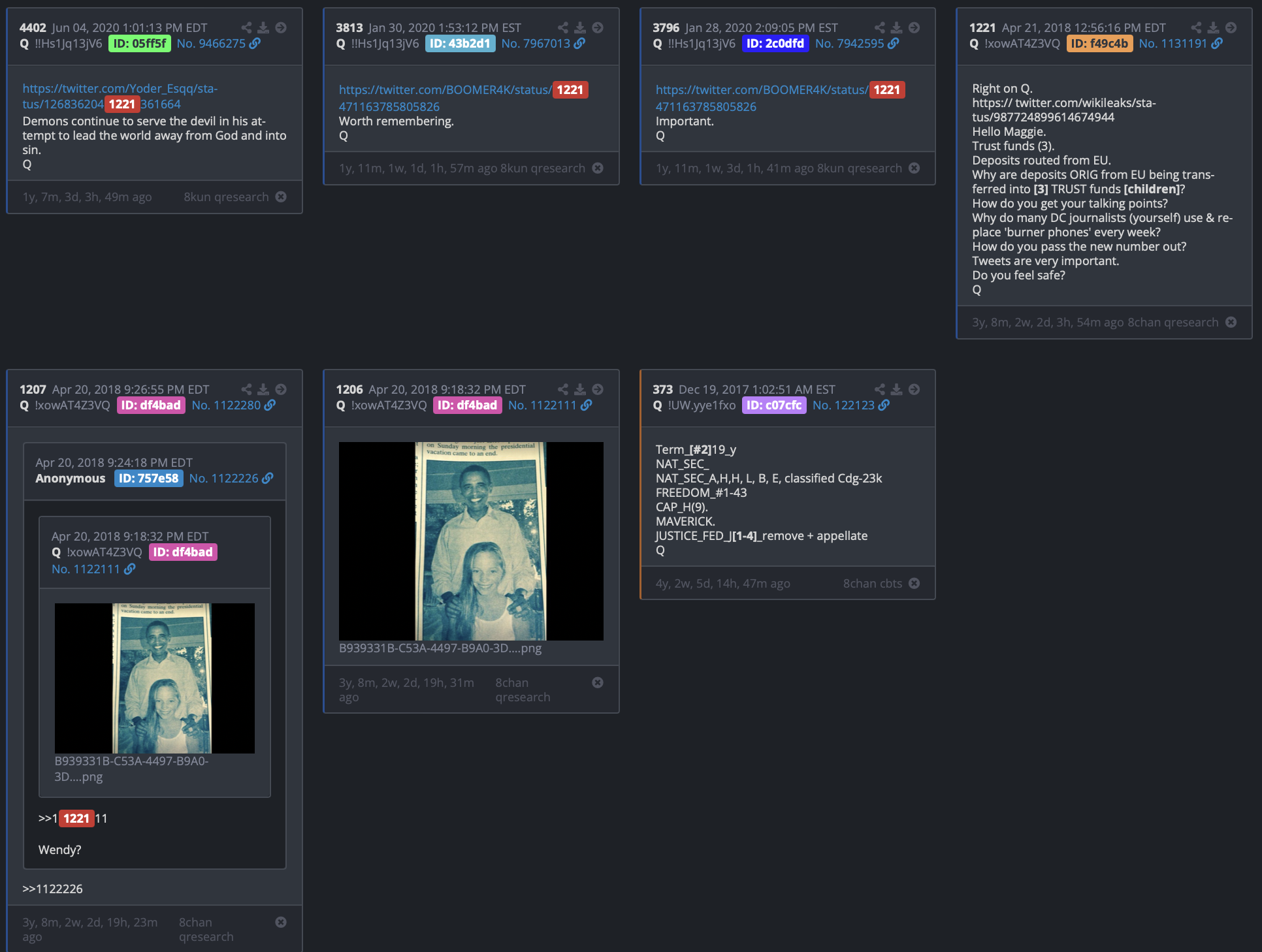Click light blue ID: 43b2d1 badge
The width and height of the screenshot is (1262, 952).
point(460,43)
